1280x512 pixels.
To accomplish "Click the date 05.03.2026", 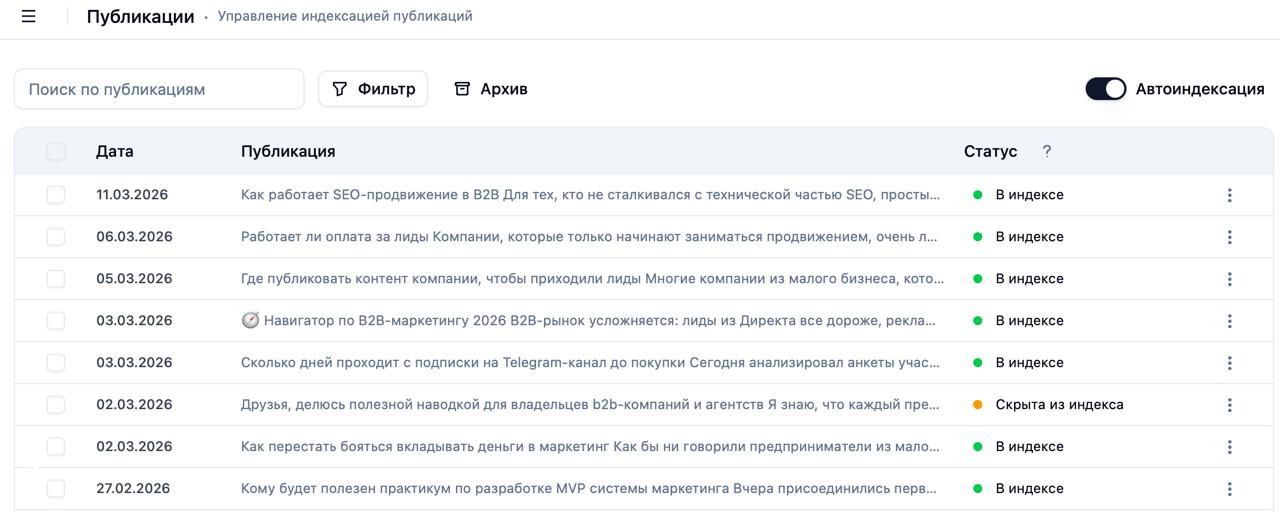I will (134, 279).
